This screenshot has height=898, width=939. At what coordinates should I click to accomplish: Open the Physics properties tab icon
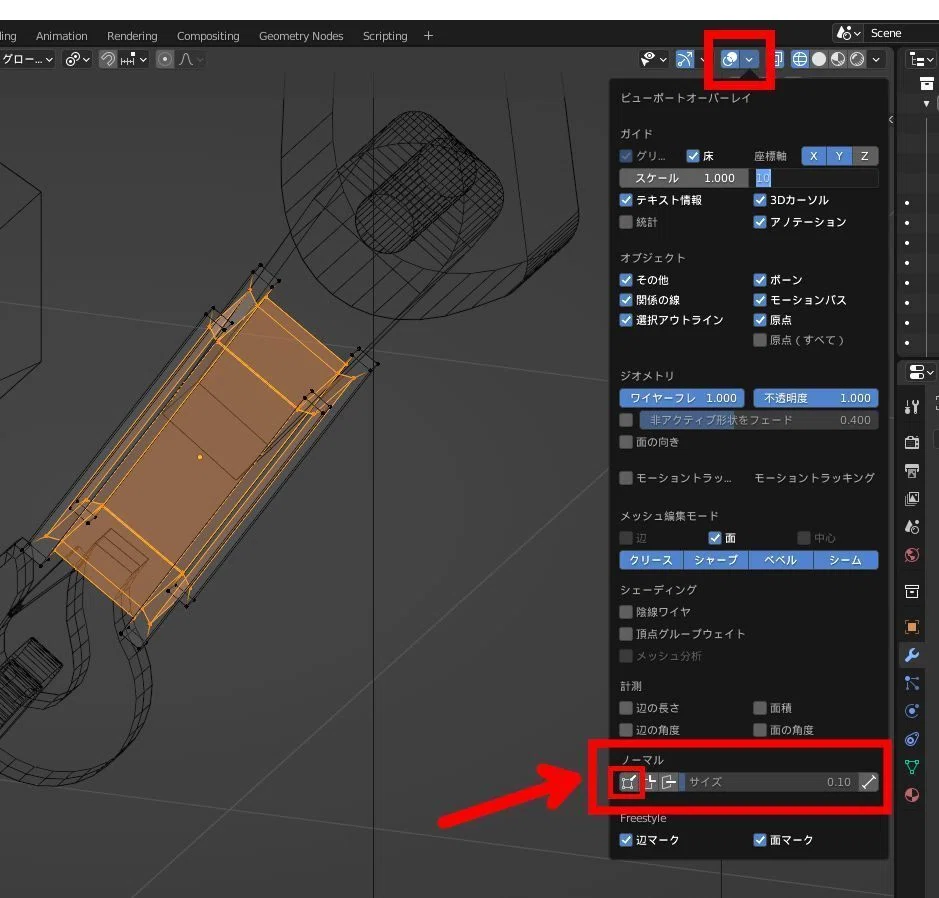(911, 711)
